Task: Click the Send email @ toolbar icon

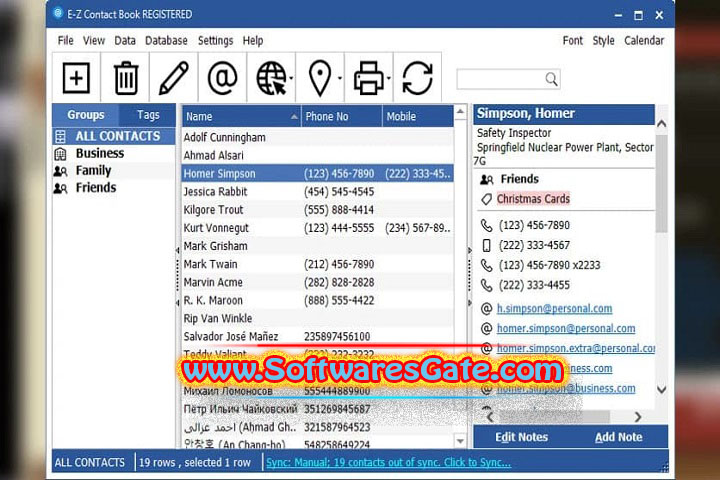Action: [x=222, y=78]
